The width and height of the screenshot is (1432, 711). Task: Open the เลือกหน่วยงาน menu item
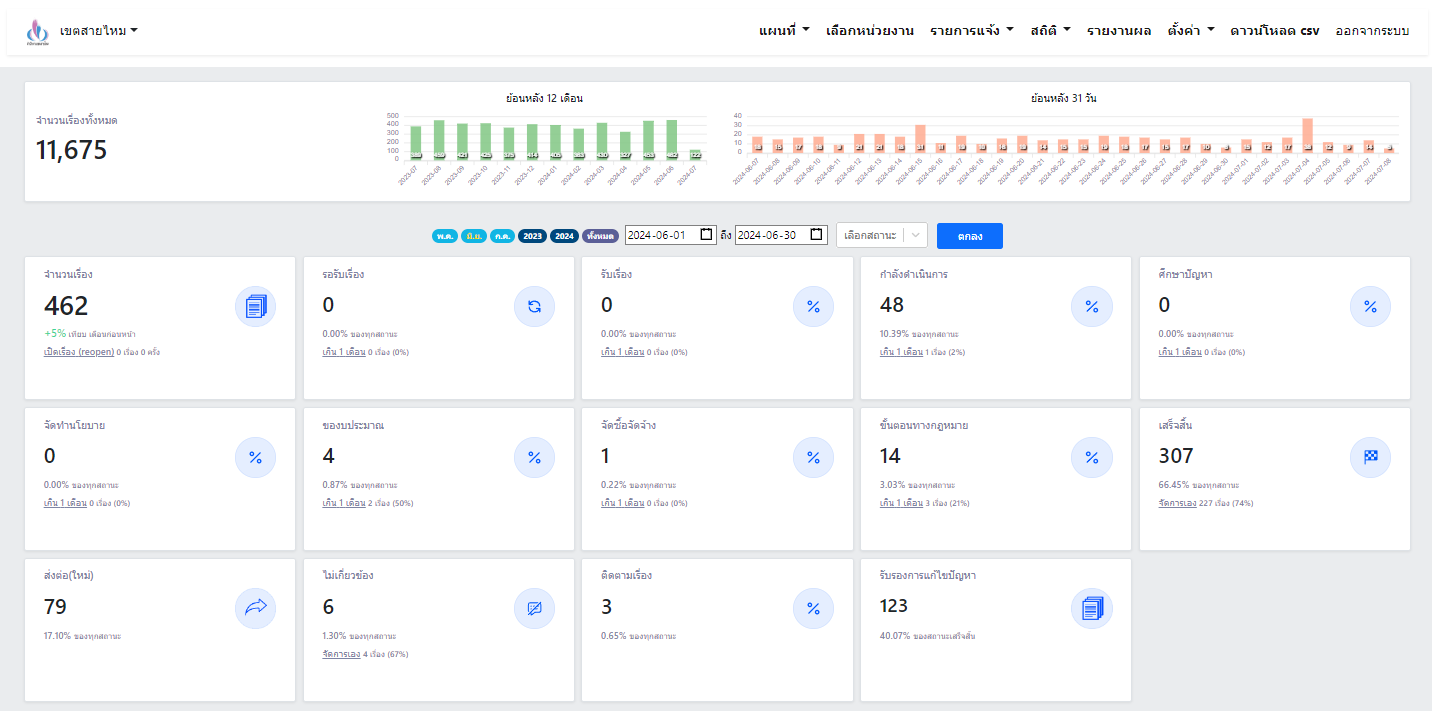[870, 31]
